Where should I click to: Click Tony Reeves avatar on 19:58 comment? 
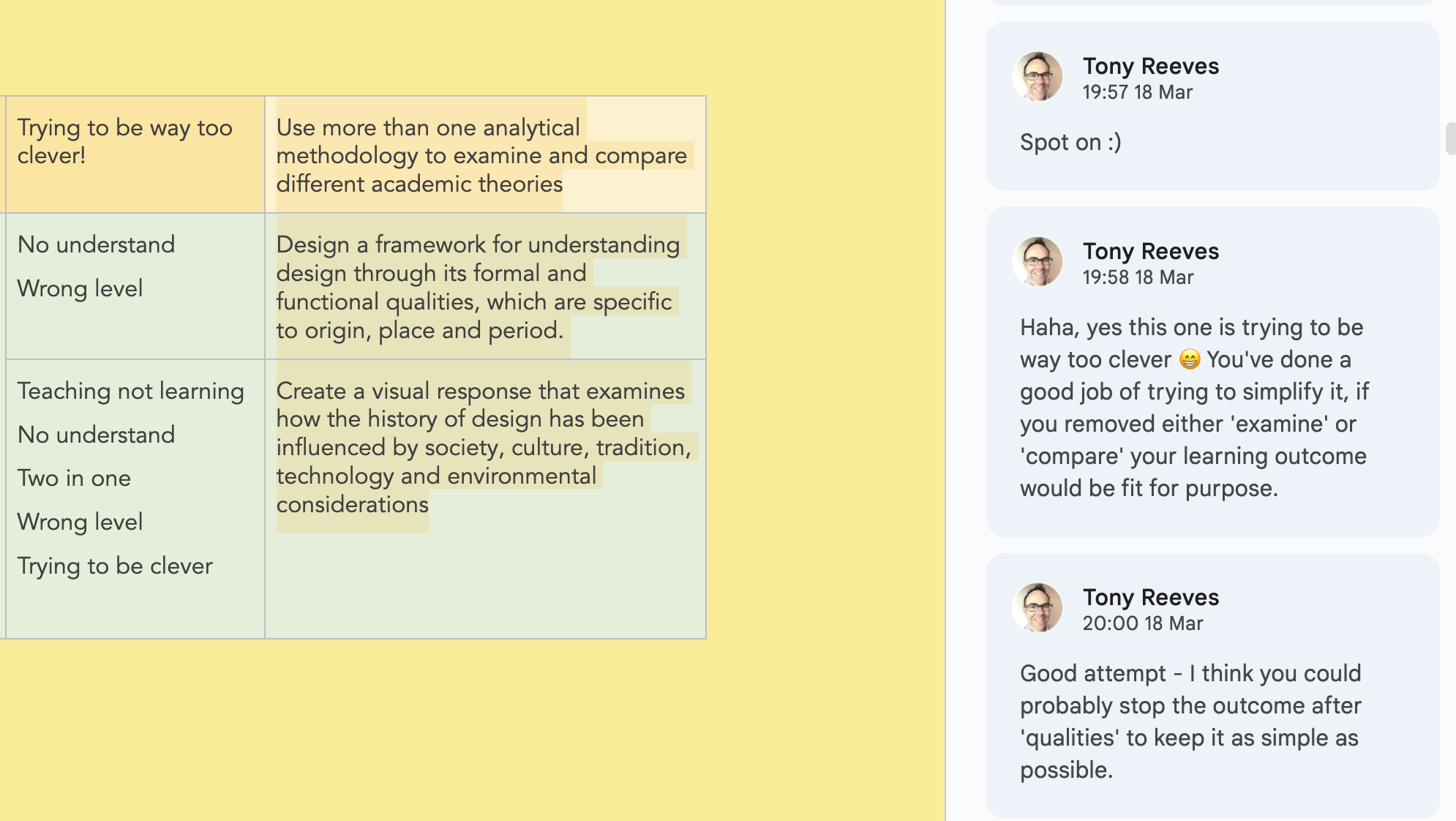pos(1037,261)
